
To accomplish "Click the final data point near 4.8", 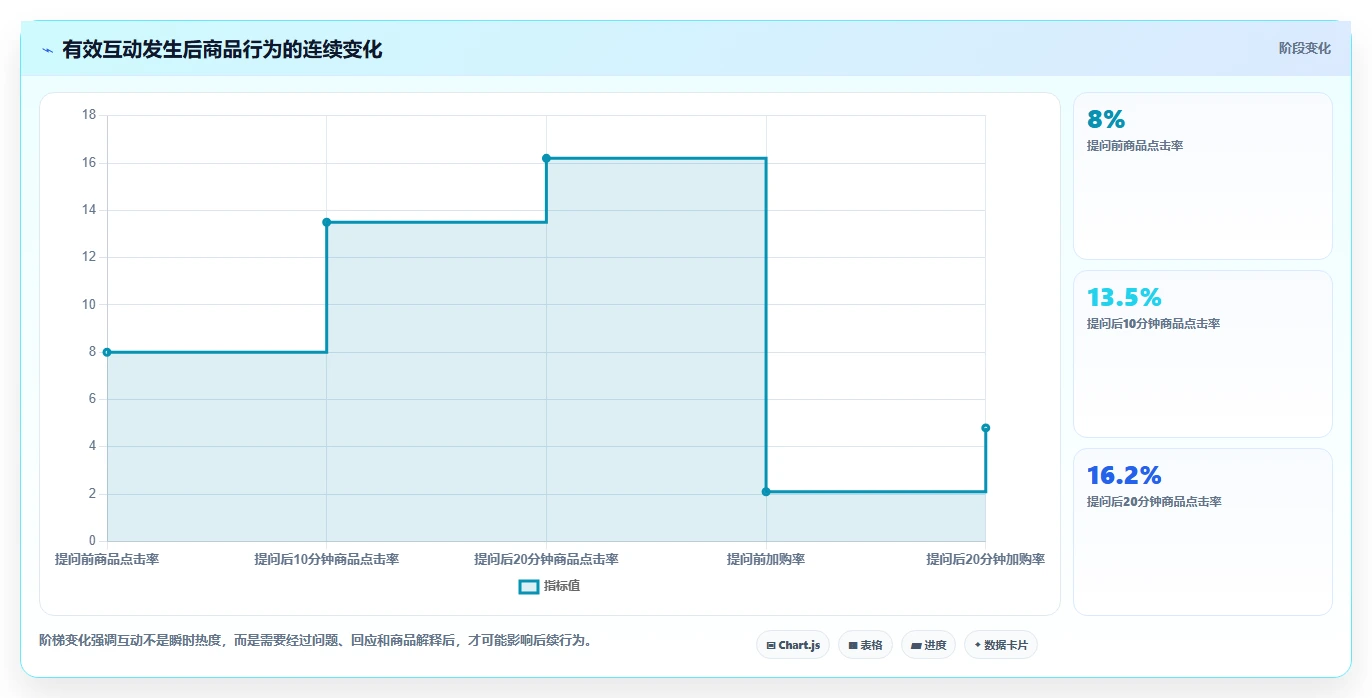I will [x=985, y=428].
